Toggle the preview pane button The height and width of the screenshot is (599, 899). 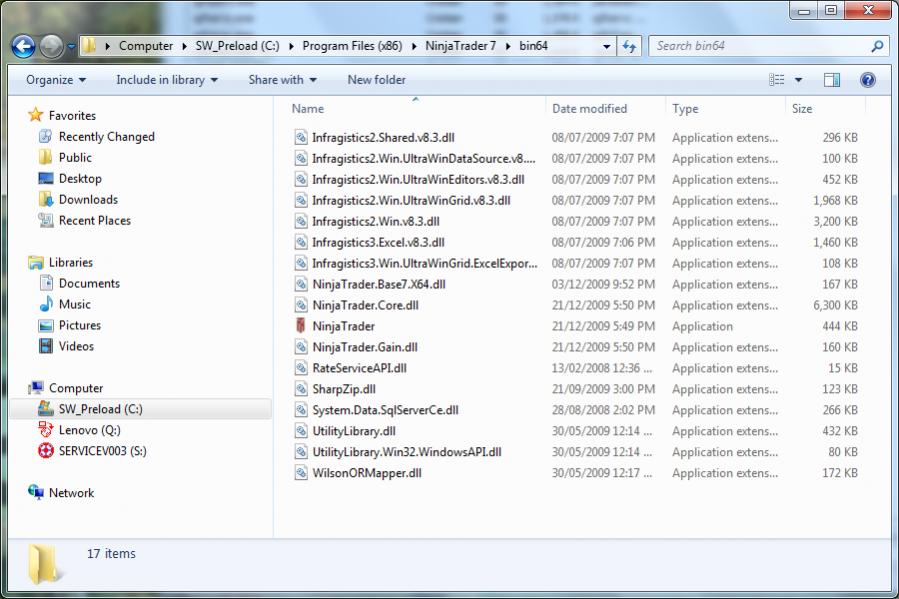[831, 80]
